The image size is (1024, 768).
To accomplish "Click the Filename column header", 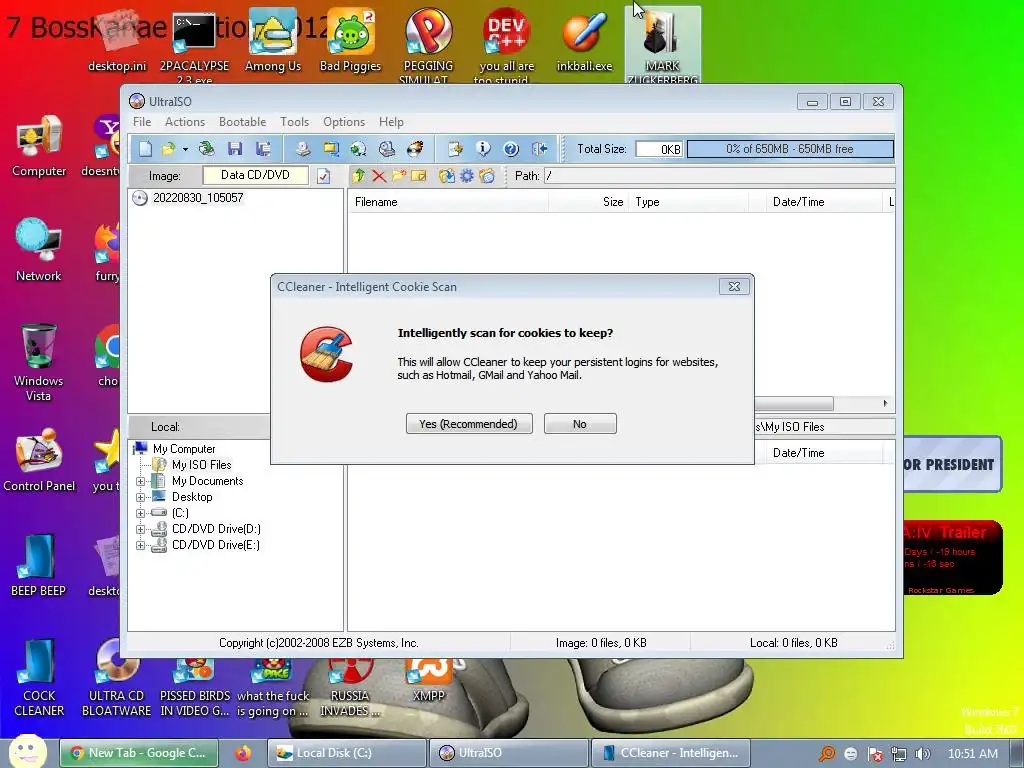I will point(448,202).
